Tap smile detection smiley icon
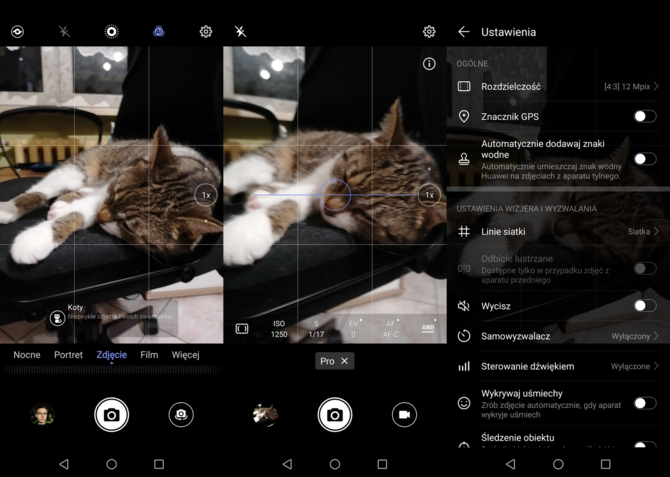 pos(464,403)
